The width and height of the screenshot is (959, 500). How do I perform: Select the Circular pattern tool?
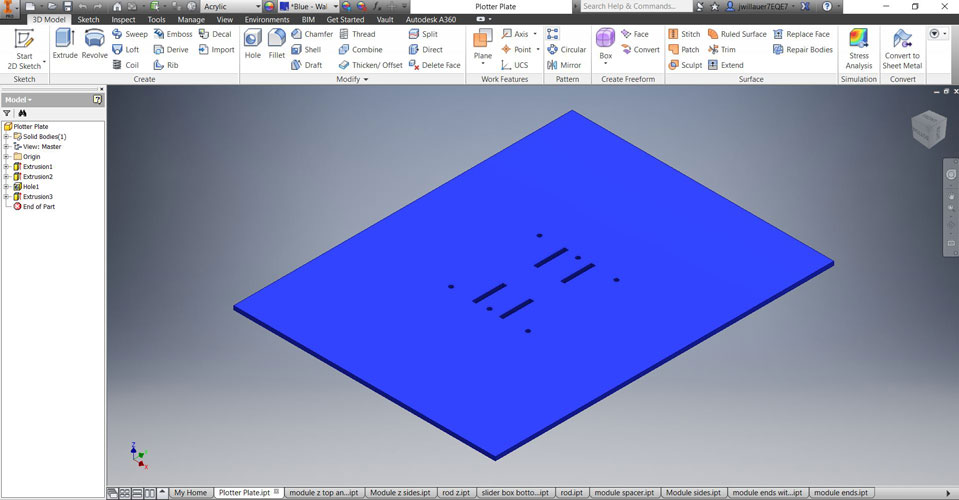pyautogui.click(x=566, y=50)
